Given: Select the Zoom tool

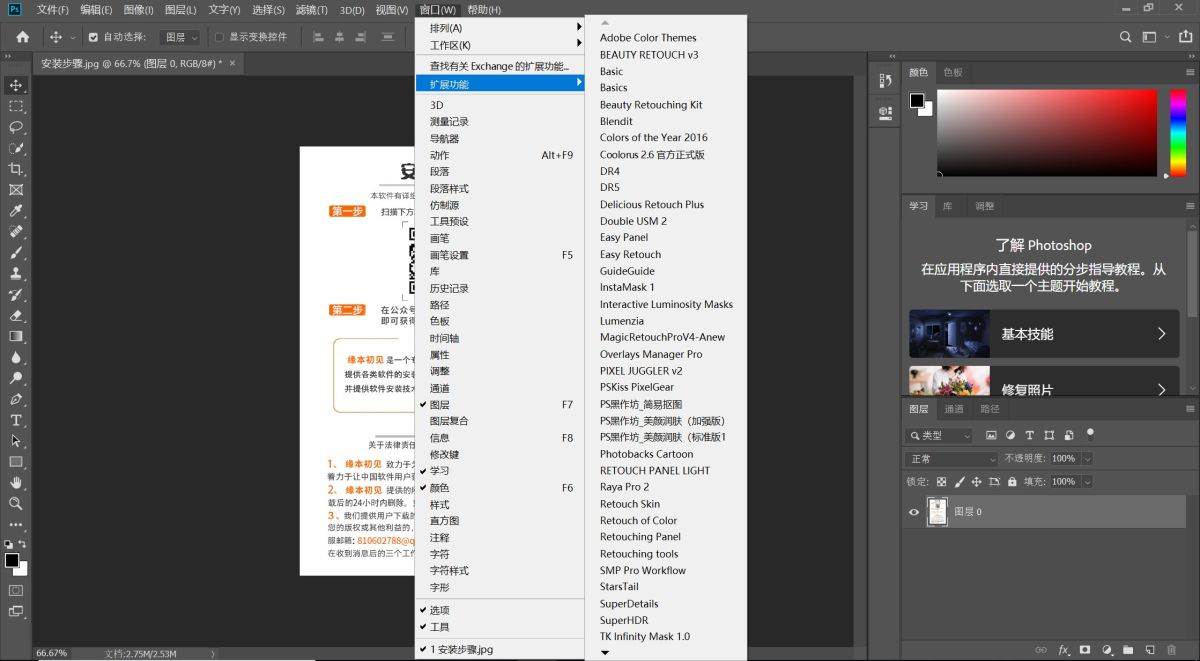Looking at the screenshot, I should pos(16,504).
